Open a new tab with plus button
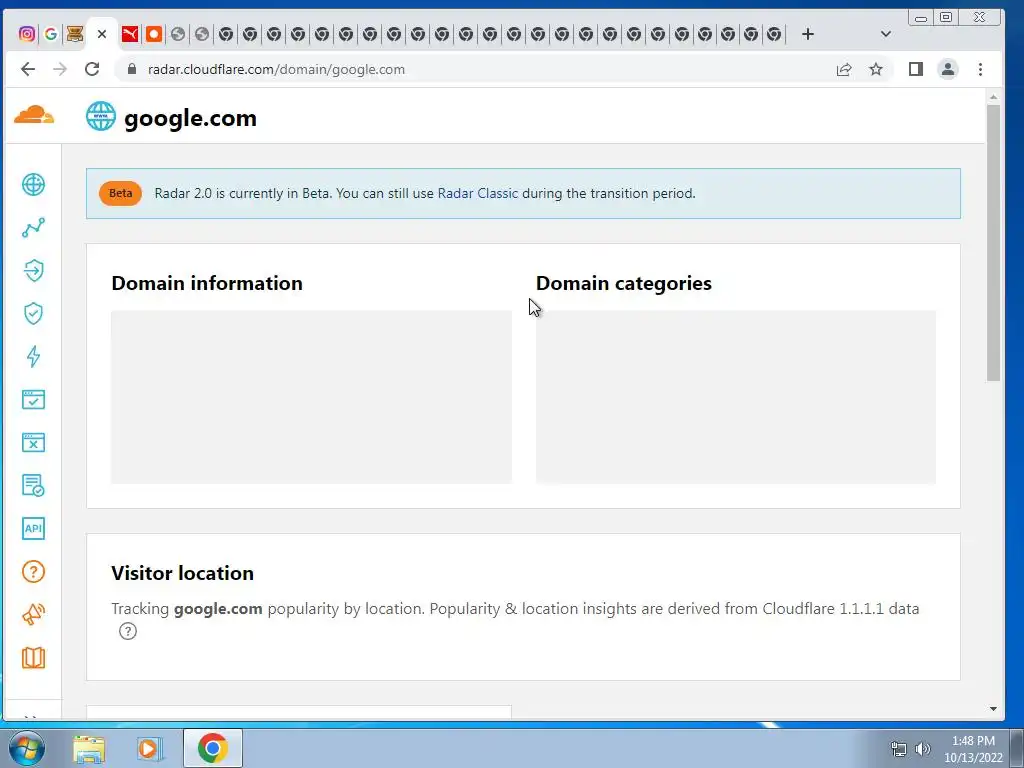 pos(808,34)
